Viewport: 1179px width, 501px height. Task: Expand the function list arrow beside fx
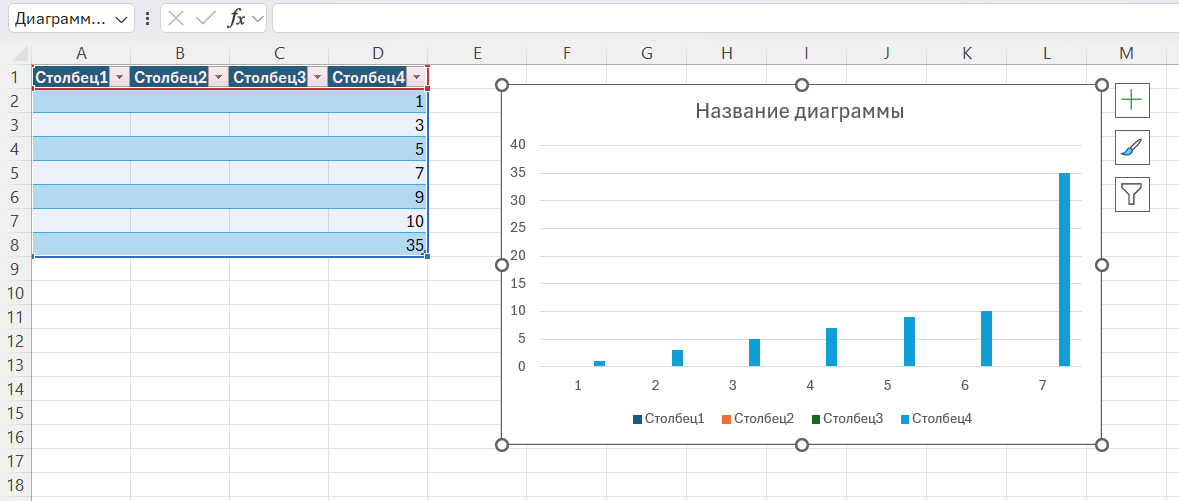pyautogui.click(x=258, y=20)
